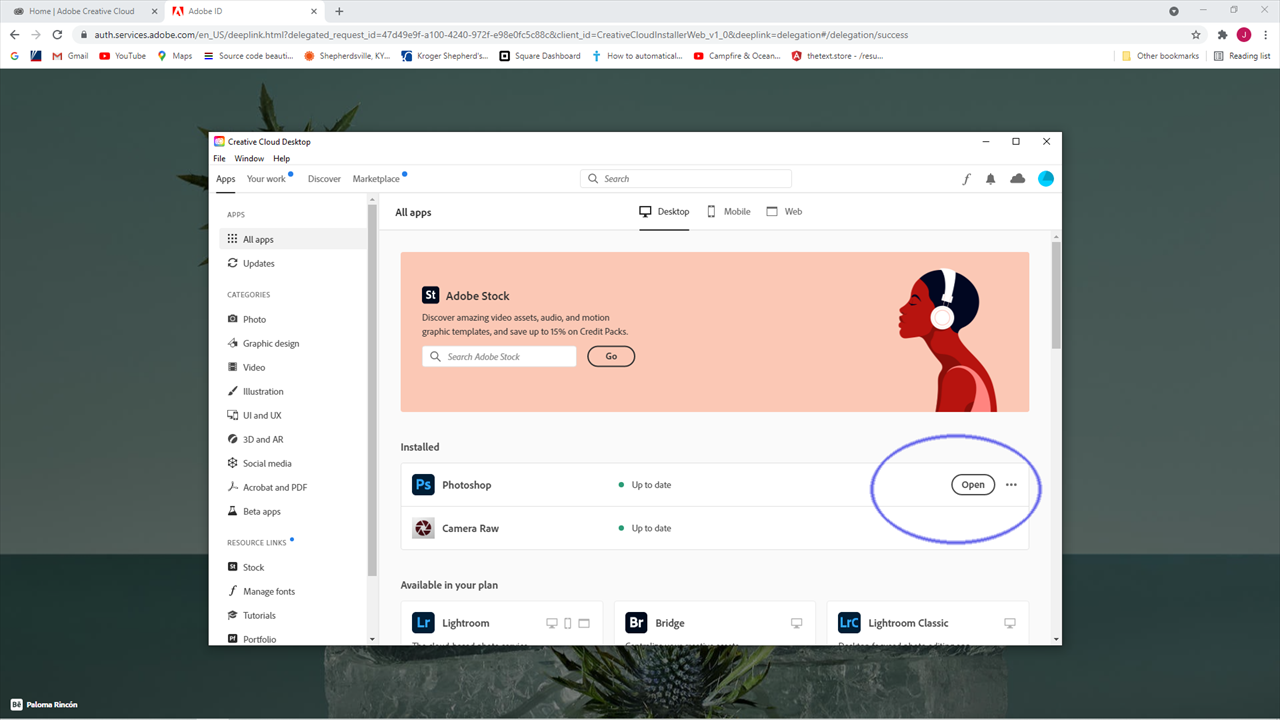
Task: Click the Photoshop app icon
Action: point(423,485)
